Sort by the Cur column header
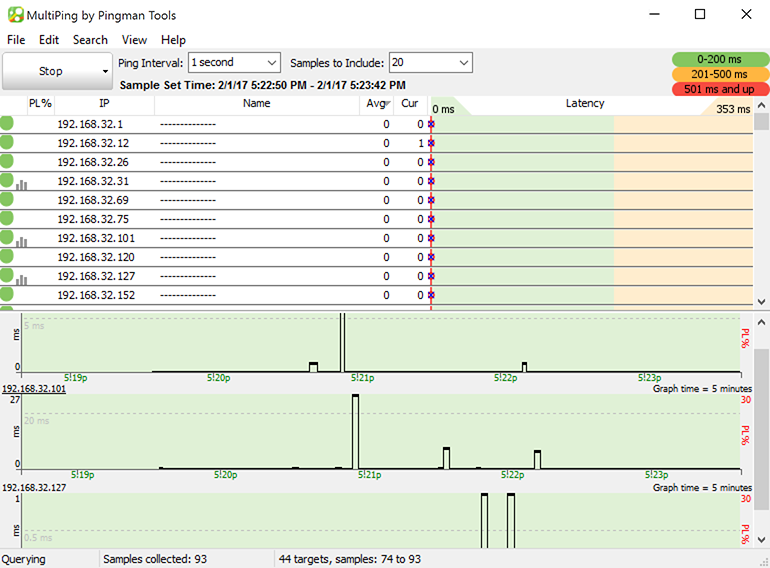This screenshot has width=770, height=568. 410,104
